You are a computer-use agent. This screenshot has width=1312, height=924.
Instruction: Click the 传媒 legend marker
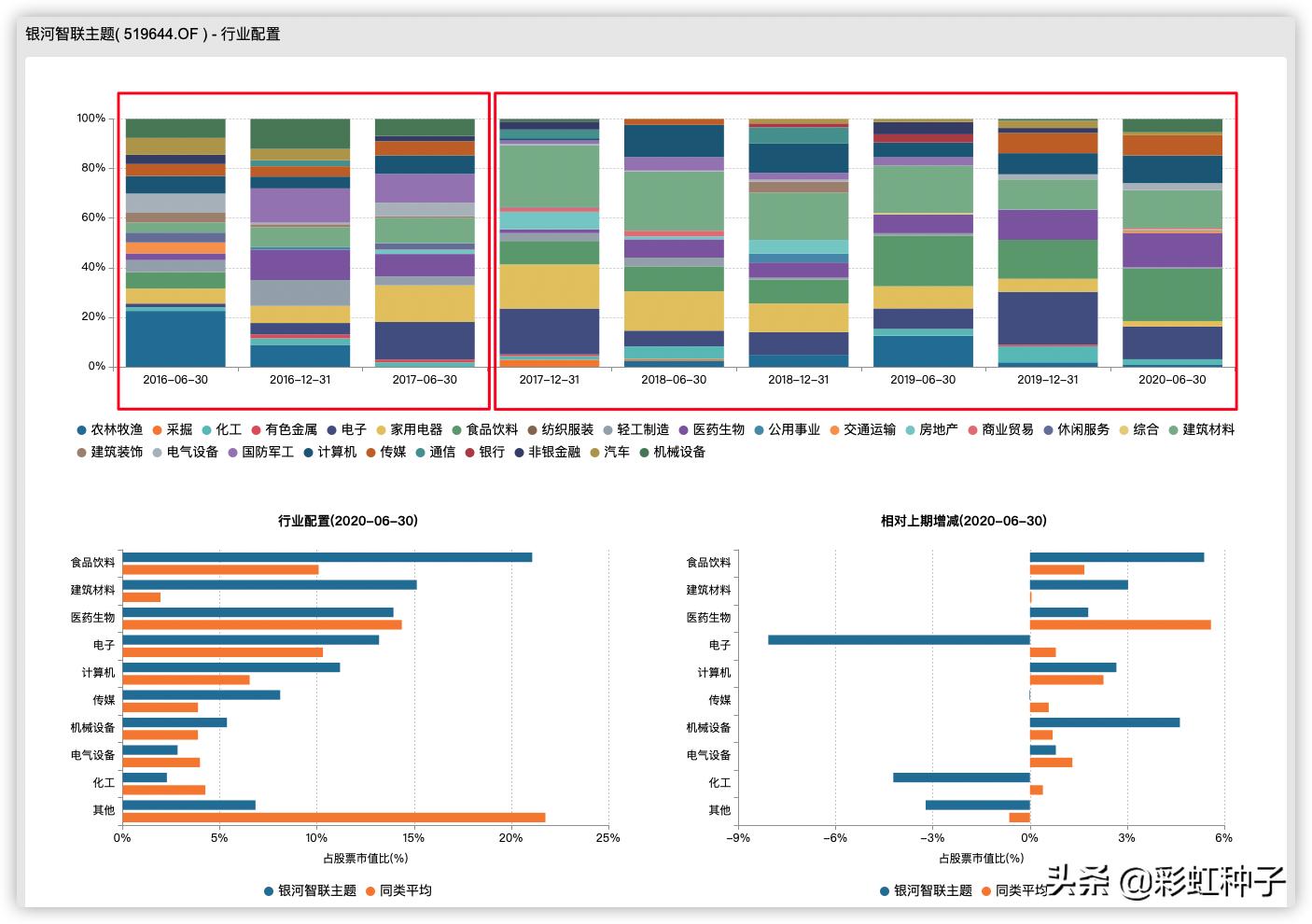click(370, 453)
